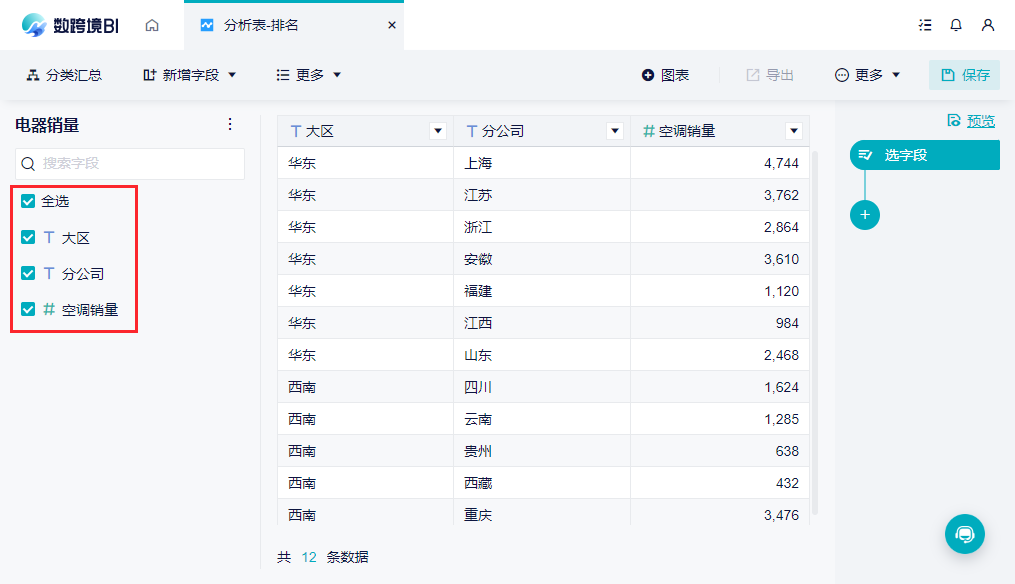1015x584 pixels.
Task: Open the 分公司 column dropdown arrow
Action: [x=615, y=131]
